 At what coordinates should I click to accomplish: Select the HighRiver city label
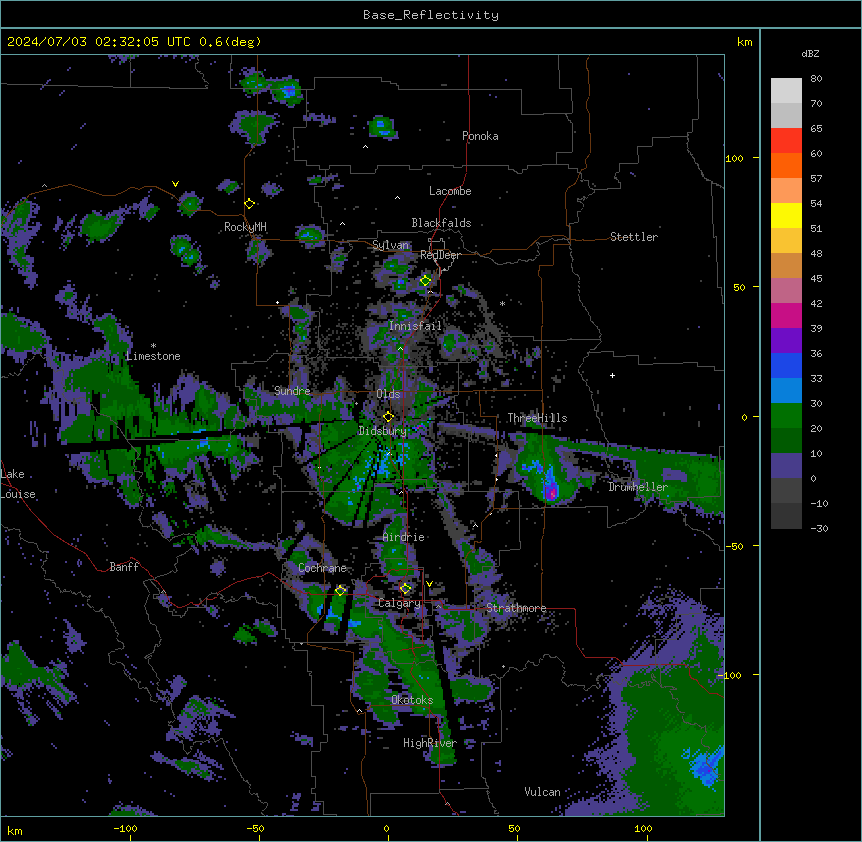click(430, 743)
